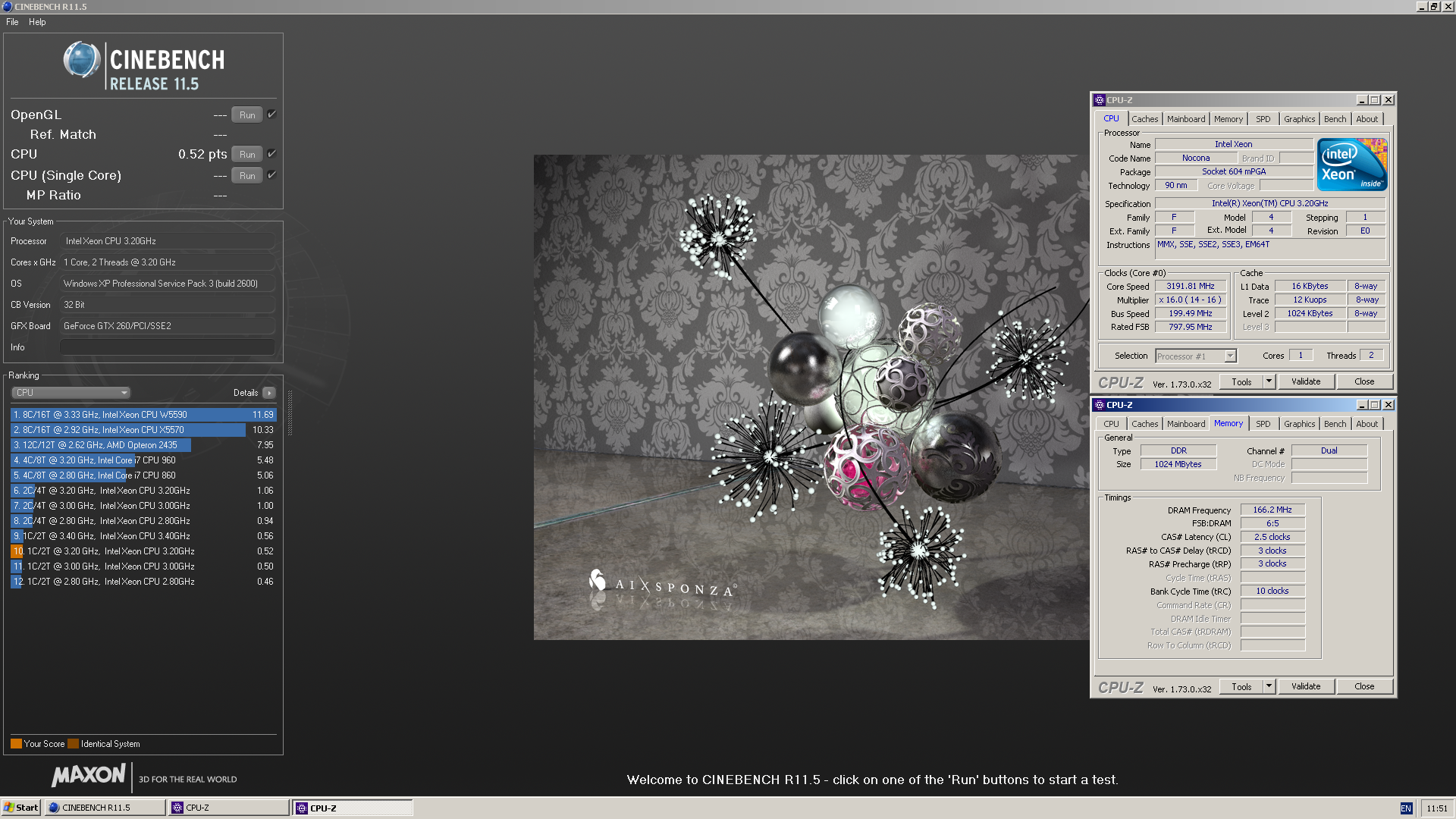Open Tools dropdown arrow in upper CPU-Z

[1269, 382]
